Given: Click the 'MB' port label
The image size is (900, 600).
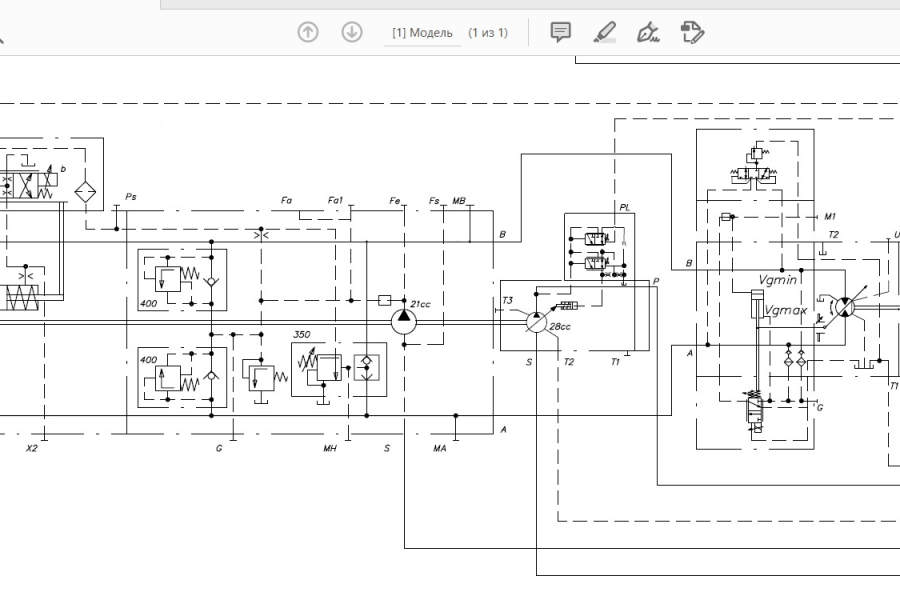Looking at the screenshot, I should point(459,200).
